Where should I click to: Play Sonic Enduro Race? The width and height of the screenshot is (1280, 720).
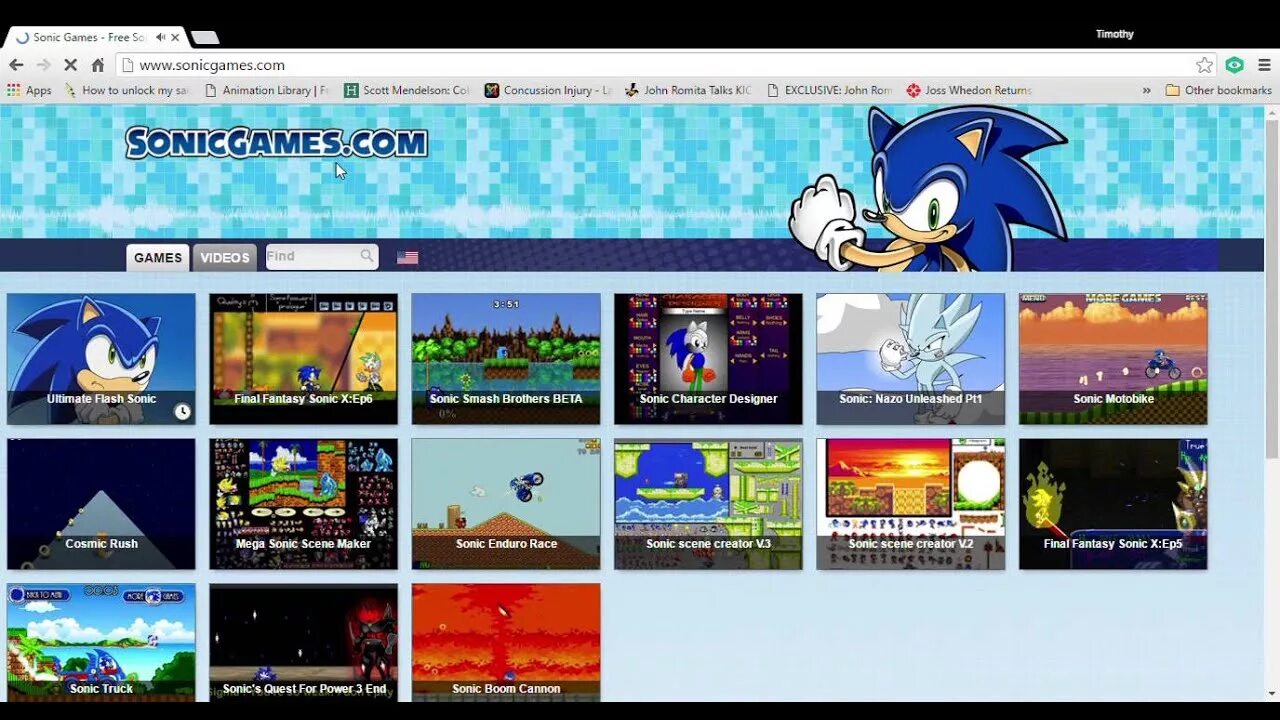pyautogui.click(x=506, y=504)
